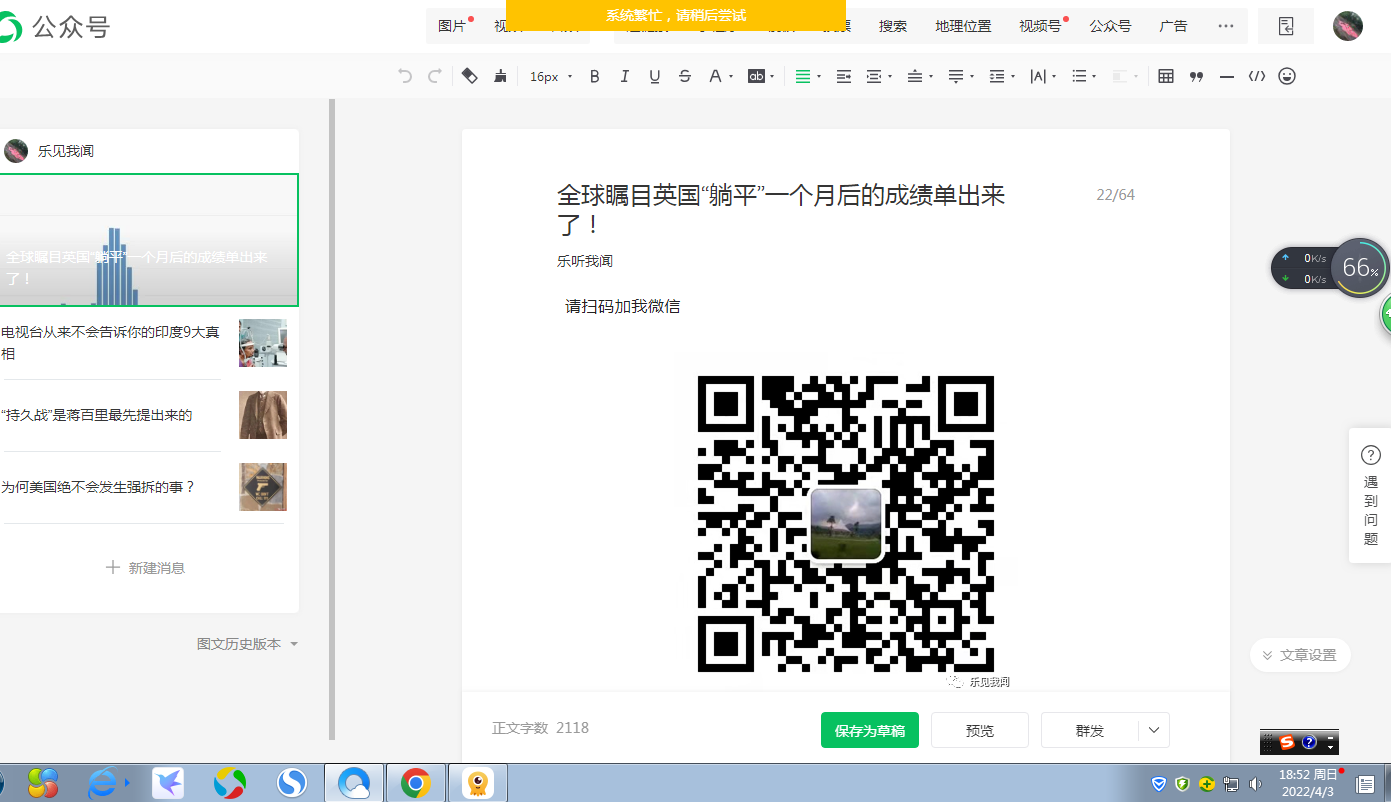Activate the format painter brush
Screen dimensions: 1391x802
point(500,76)
